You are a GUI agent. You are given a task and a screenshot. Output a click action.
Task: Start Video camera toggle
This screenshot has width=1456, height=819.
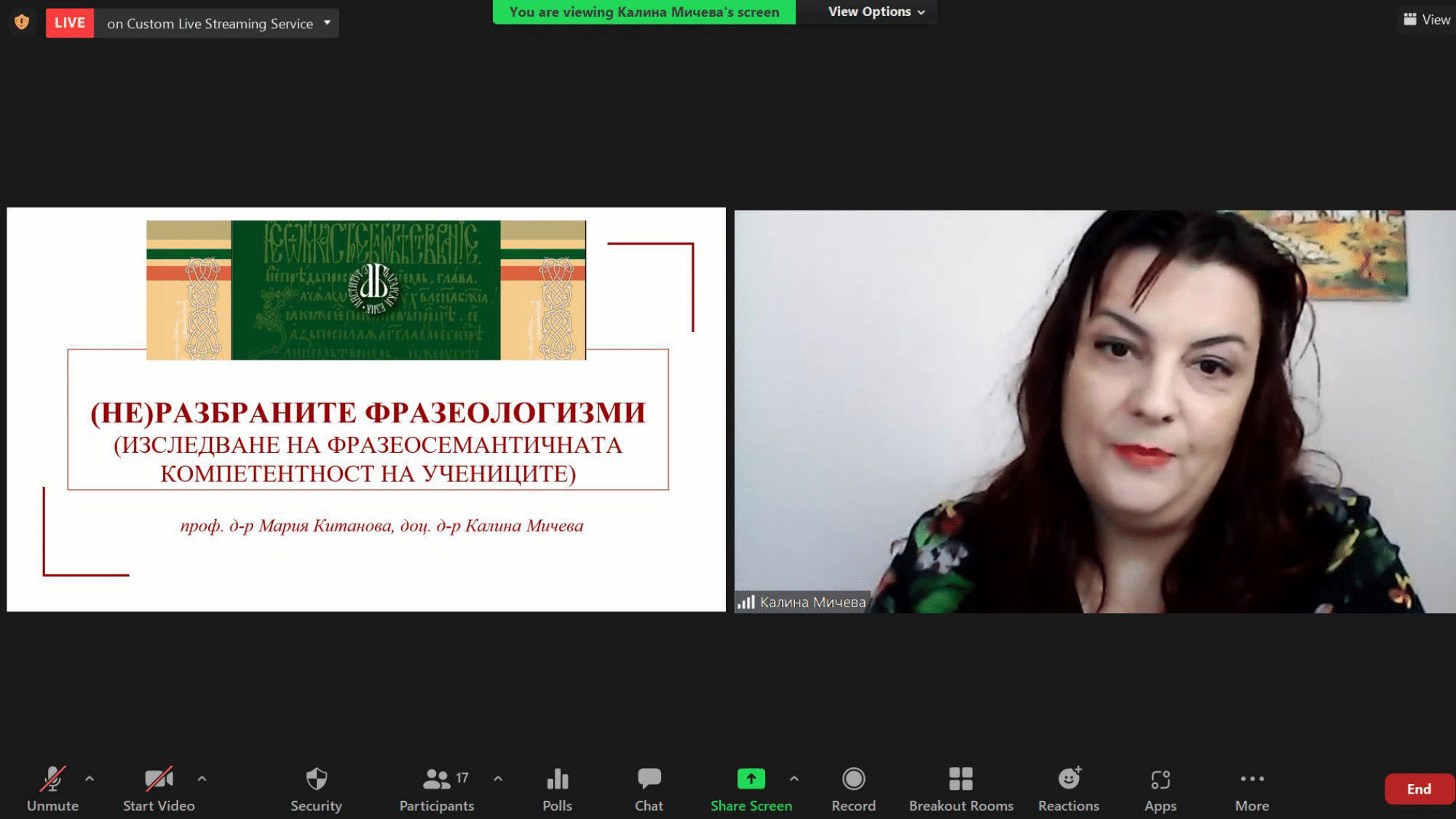click(159, 788)
